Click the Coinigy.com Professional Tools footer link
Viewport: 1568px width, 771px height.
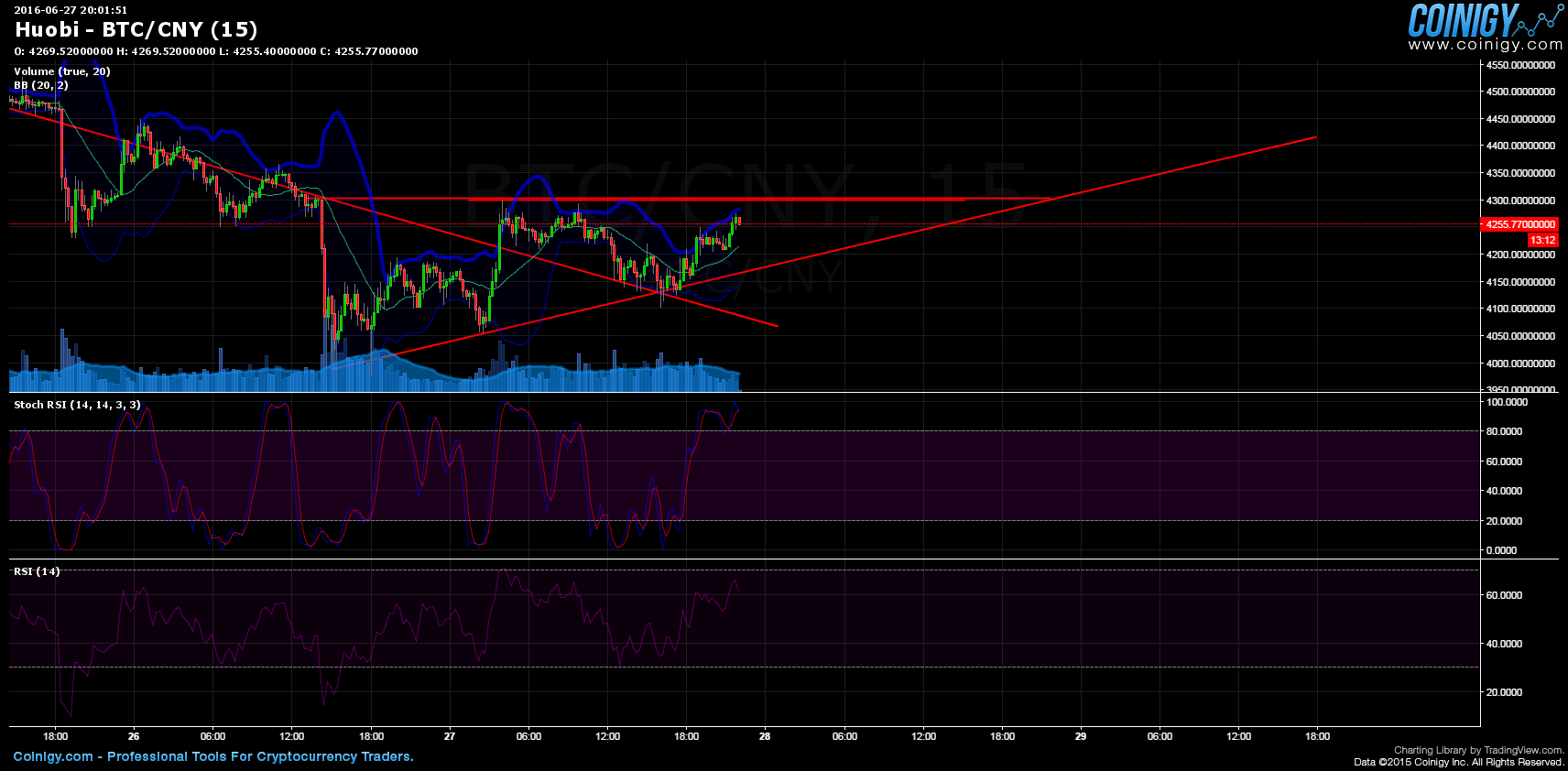213,756
